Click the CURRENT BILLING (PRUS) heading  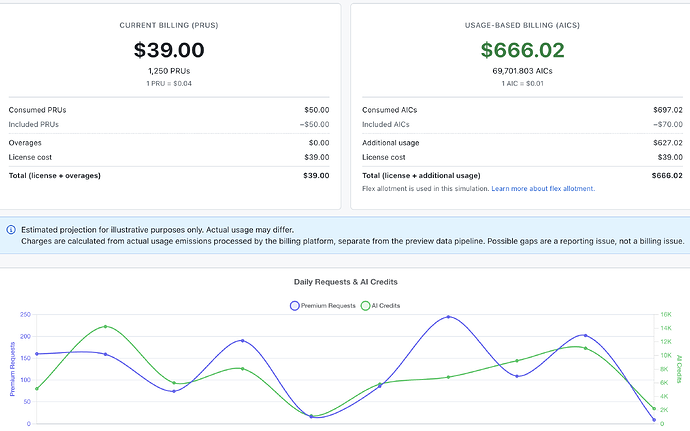169,26
